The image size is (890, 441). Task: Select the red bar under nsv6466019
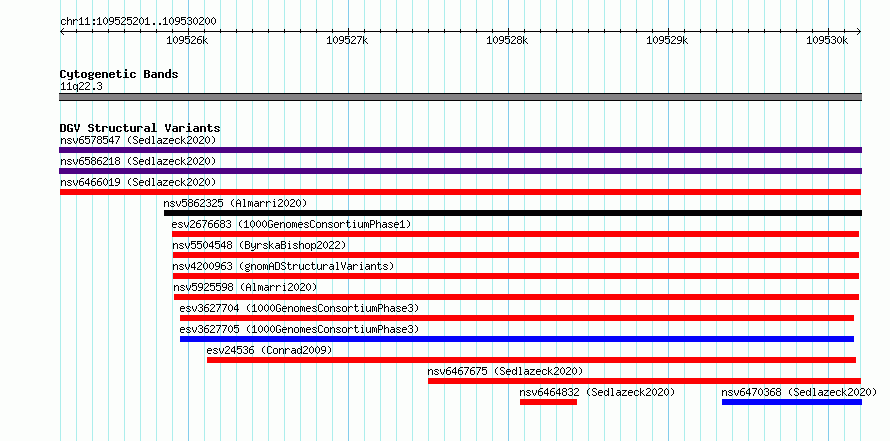[460, 192]
